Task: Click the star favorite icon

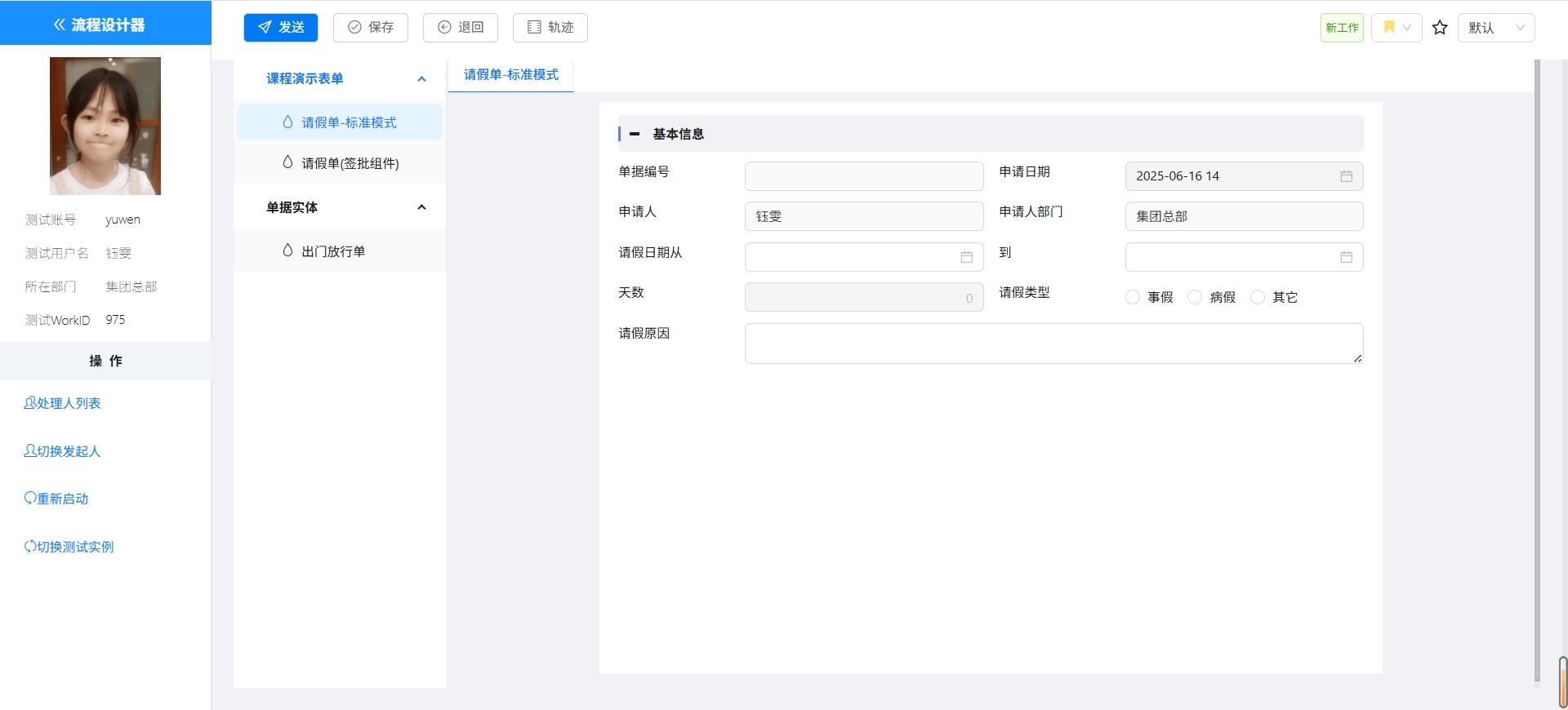Action: (x=1440, y=28)
